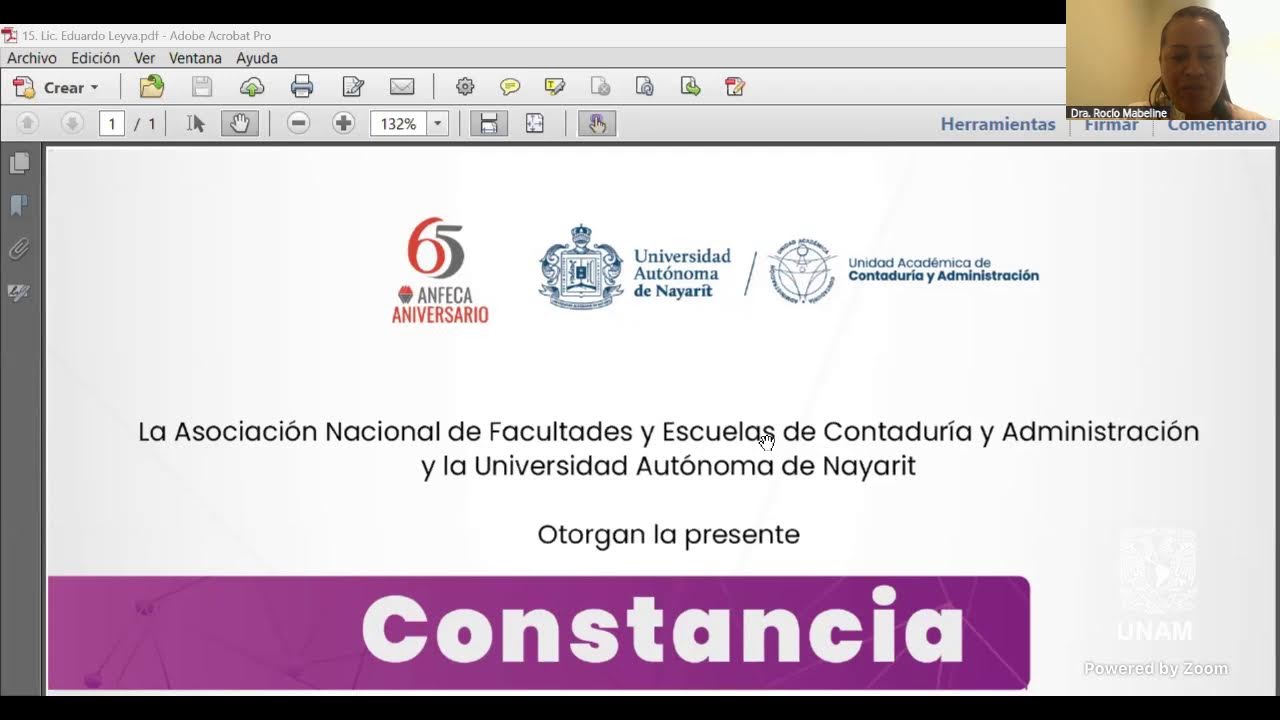Click the Universidad Autónoma de Nayarit logo
The width and height of the screenshot is (1280, 720).
pyautogui.click(x=637, y=266)
